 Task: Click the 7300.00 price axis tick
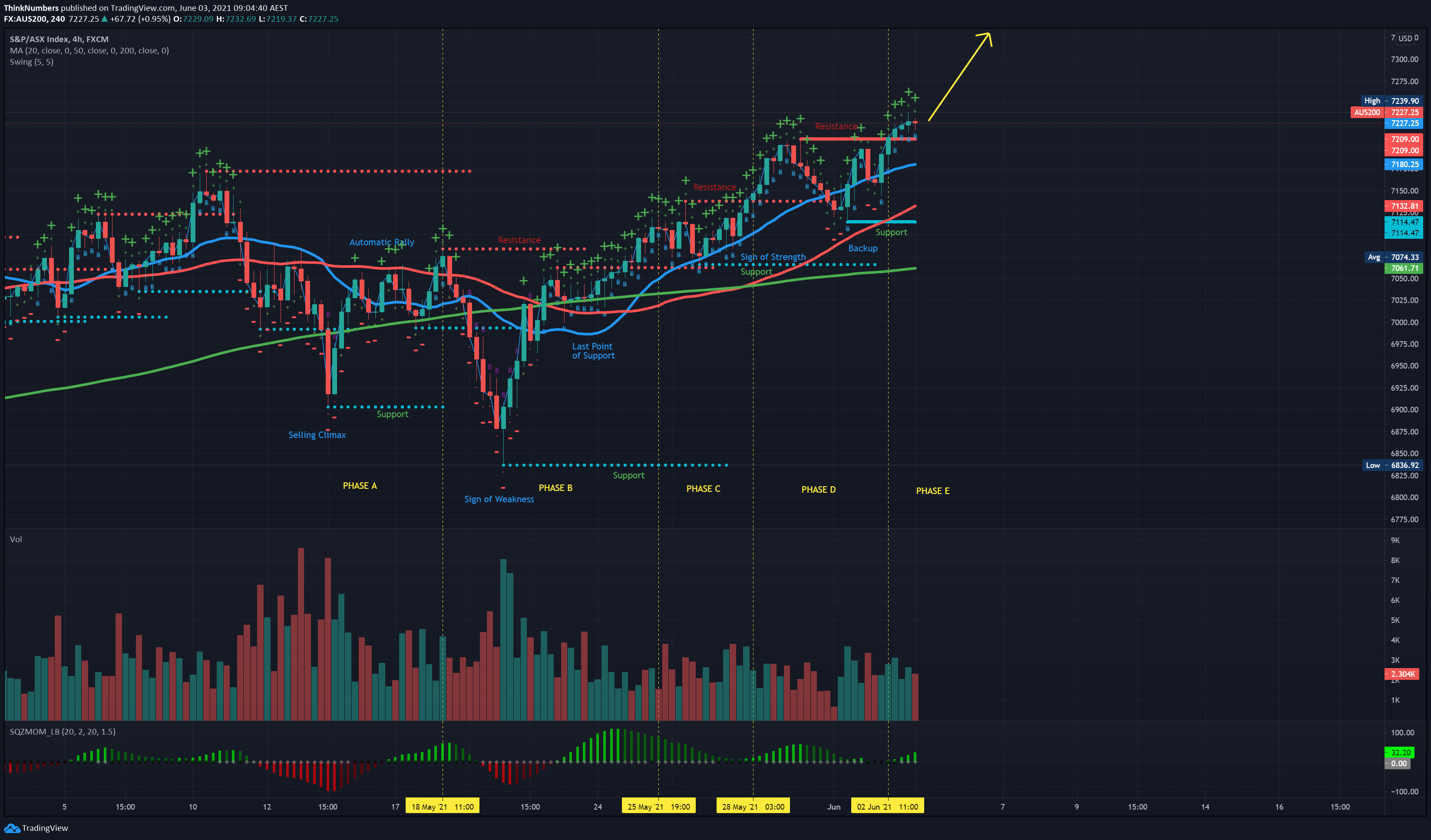click(1405, 59)
